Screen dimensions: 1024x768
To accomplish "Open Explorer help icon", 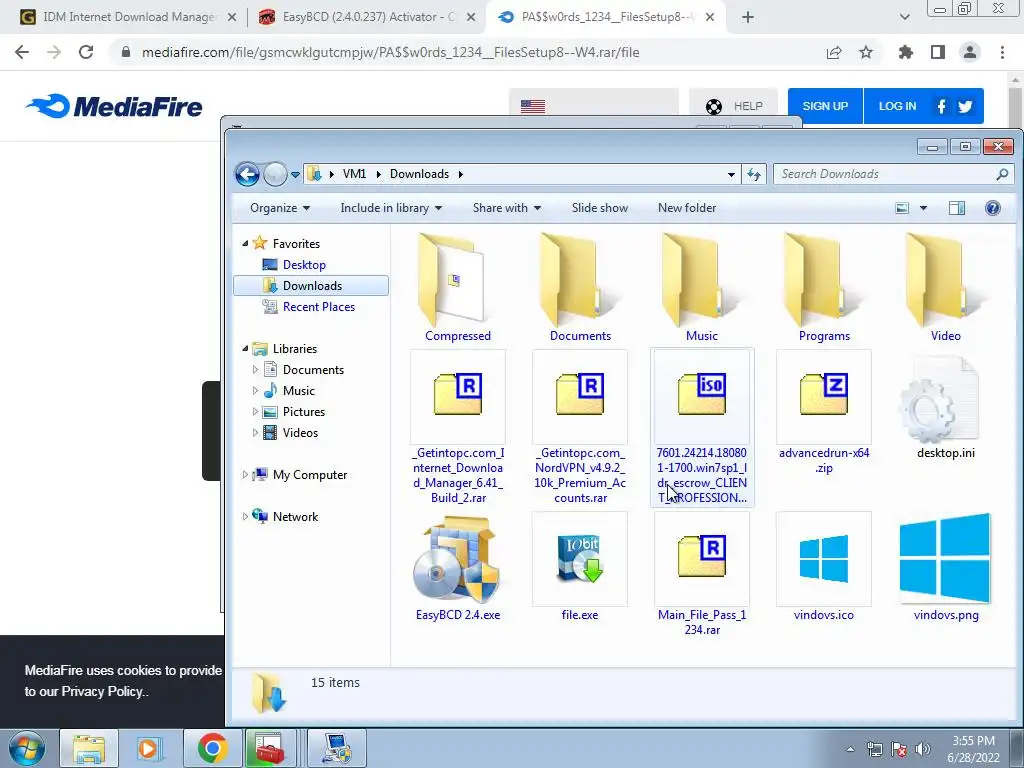I will (992, 208).
